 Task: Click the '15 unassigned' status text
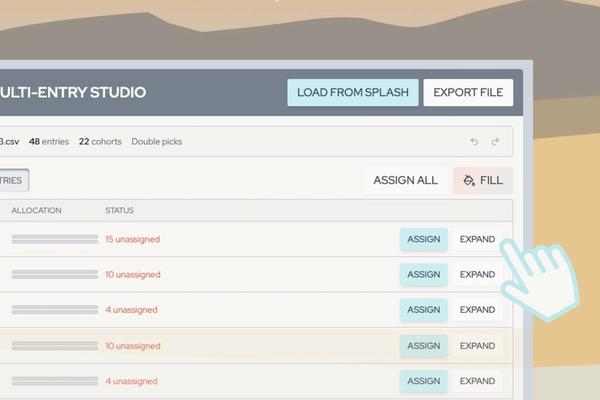click(x=132, y=239)
